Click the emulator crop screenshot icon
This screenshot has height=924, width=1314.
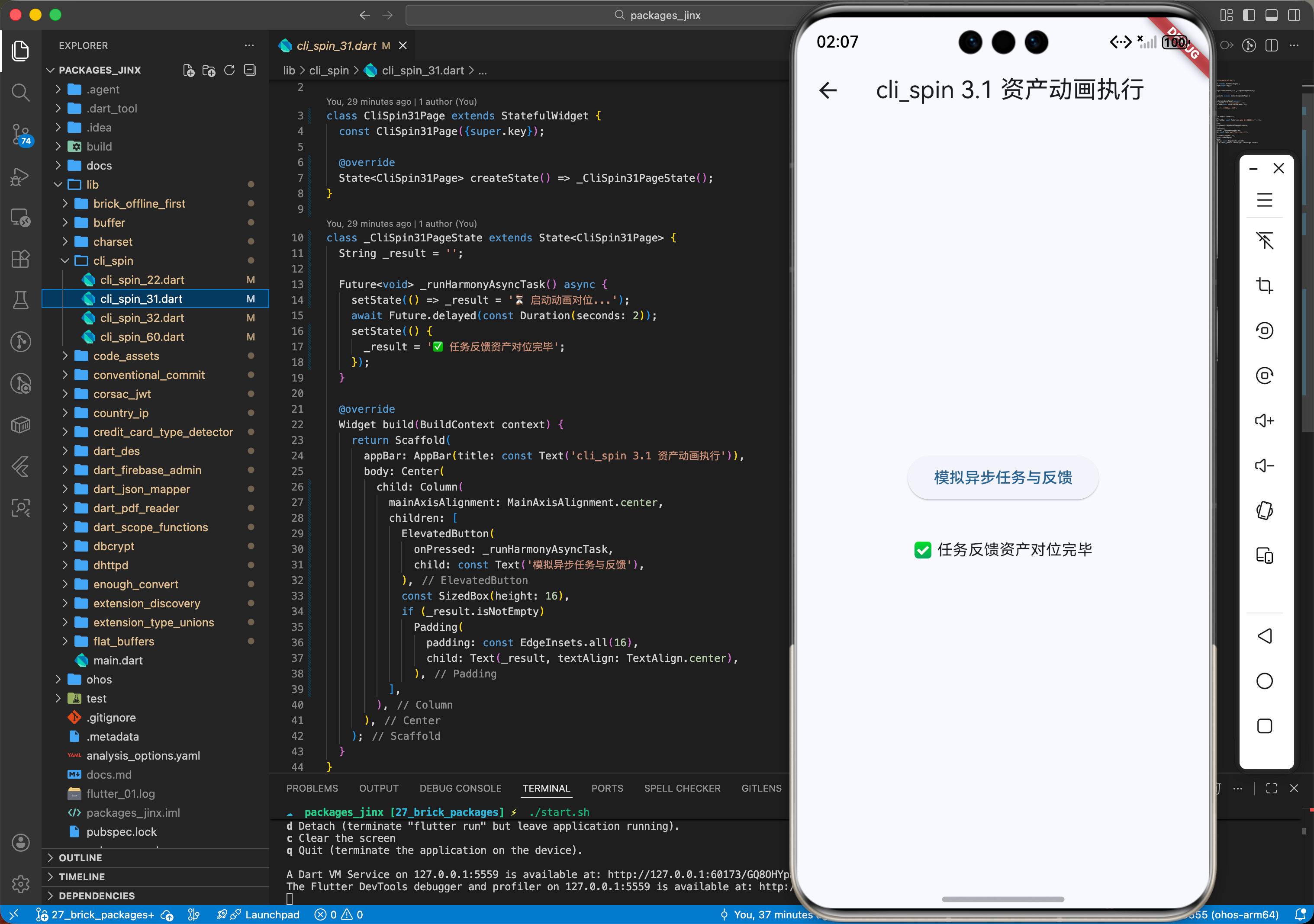coord(1264,286)
